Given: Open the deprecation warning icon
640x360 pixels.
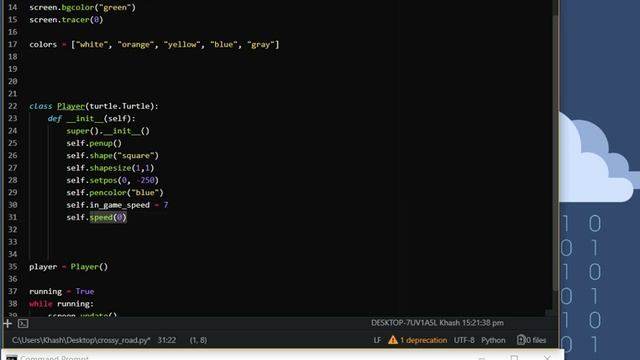Looking at the screenshot, I should tap(393, 340).
